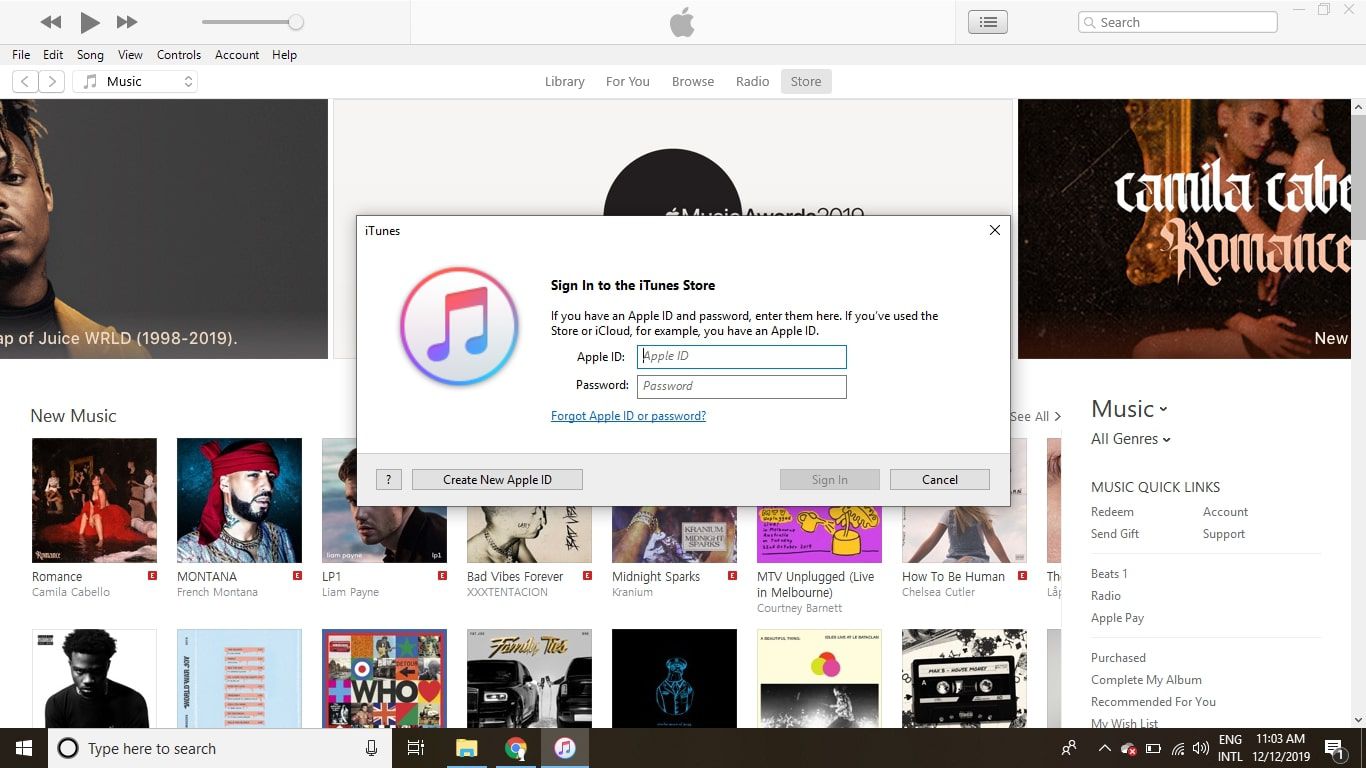Open the Juice WRLD banner
The width and height of the screenshot is (1366, 768).
click(x=164, y=229)
